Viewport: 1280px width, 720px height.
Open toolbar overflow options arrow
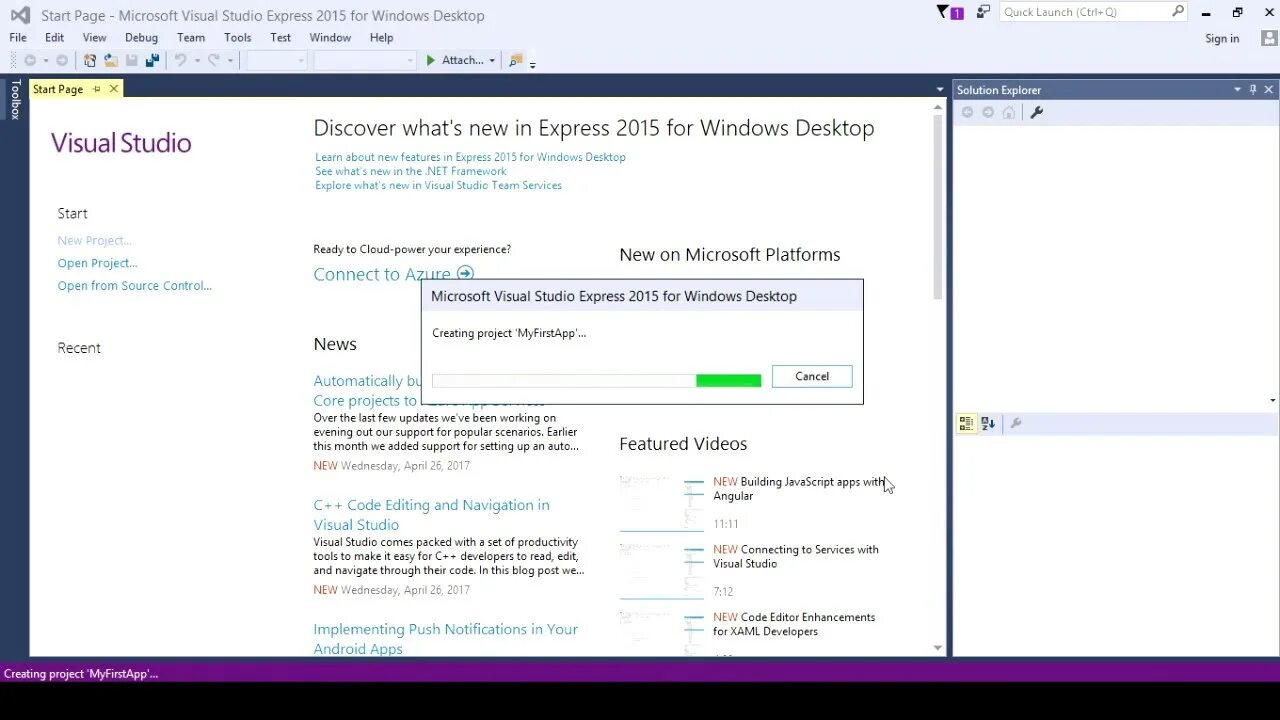click(x=533, y=64)
